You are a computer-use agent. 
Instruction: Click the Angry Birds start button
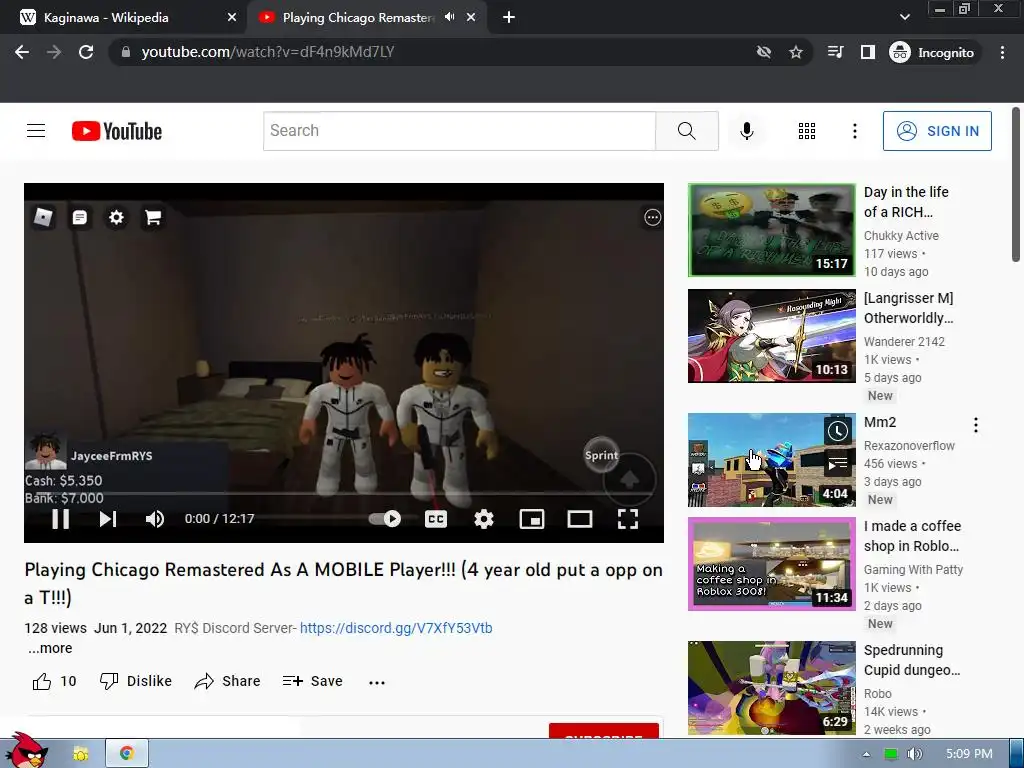(26, 751)
